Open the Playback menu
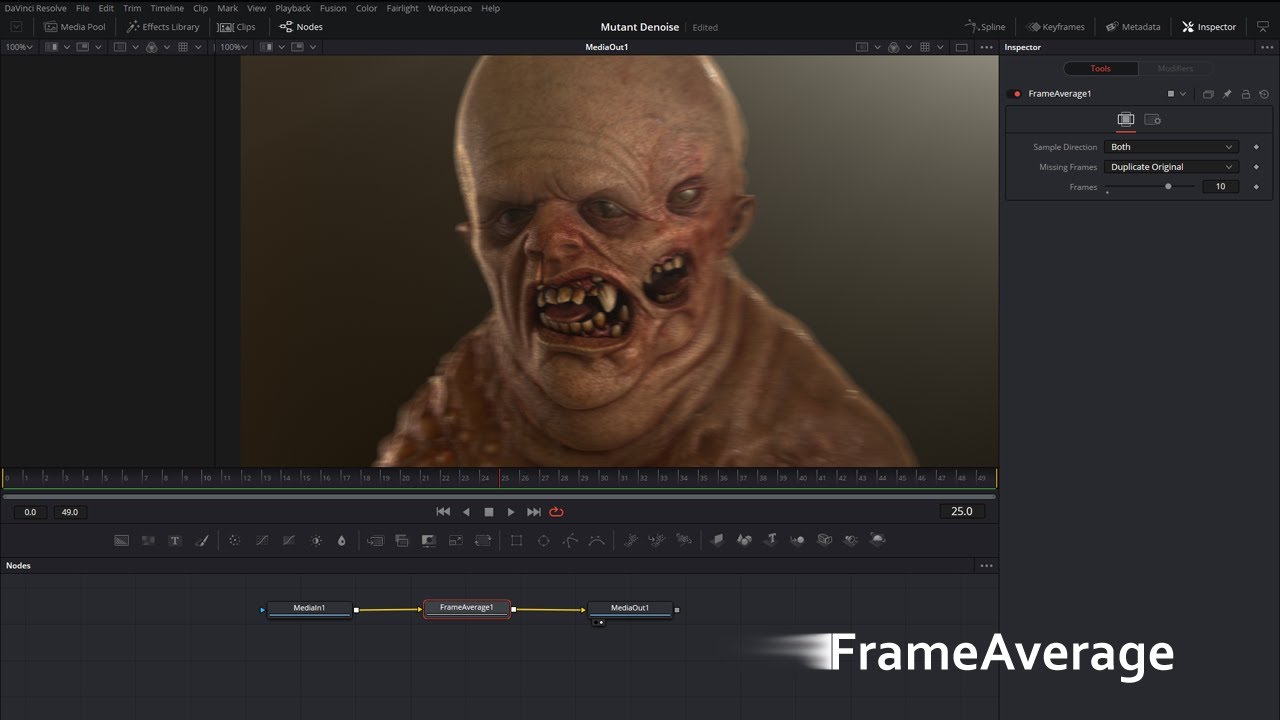 click(x=293, y=8)
